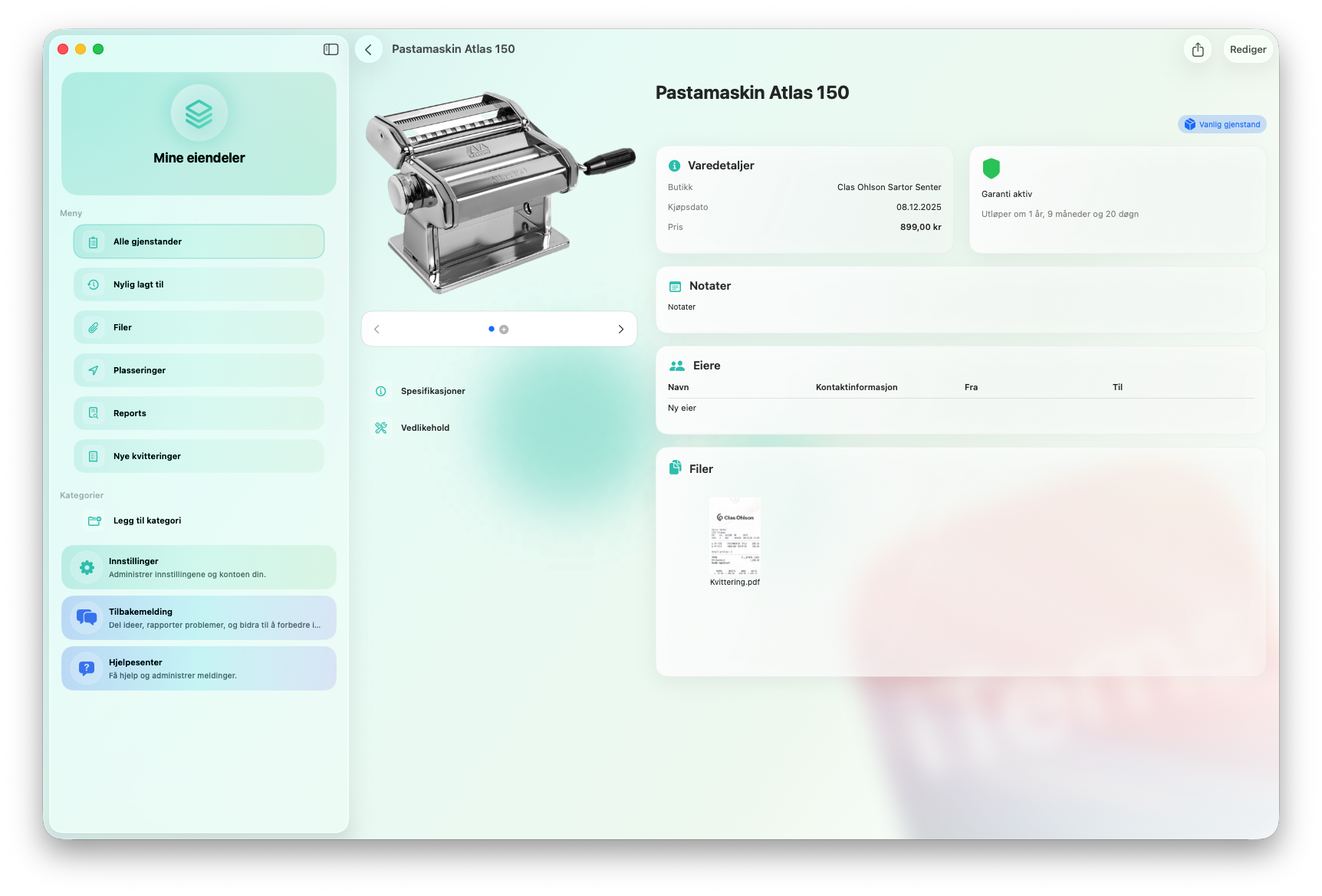Select the second image page dot
This screenshot has height=896, width=1322.
(x=504, y=330)
